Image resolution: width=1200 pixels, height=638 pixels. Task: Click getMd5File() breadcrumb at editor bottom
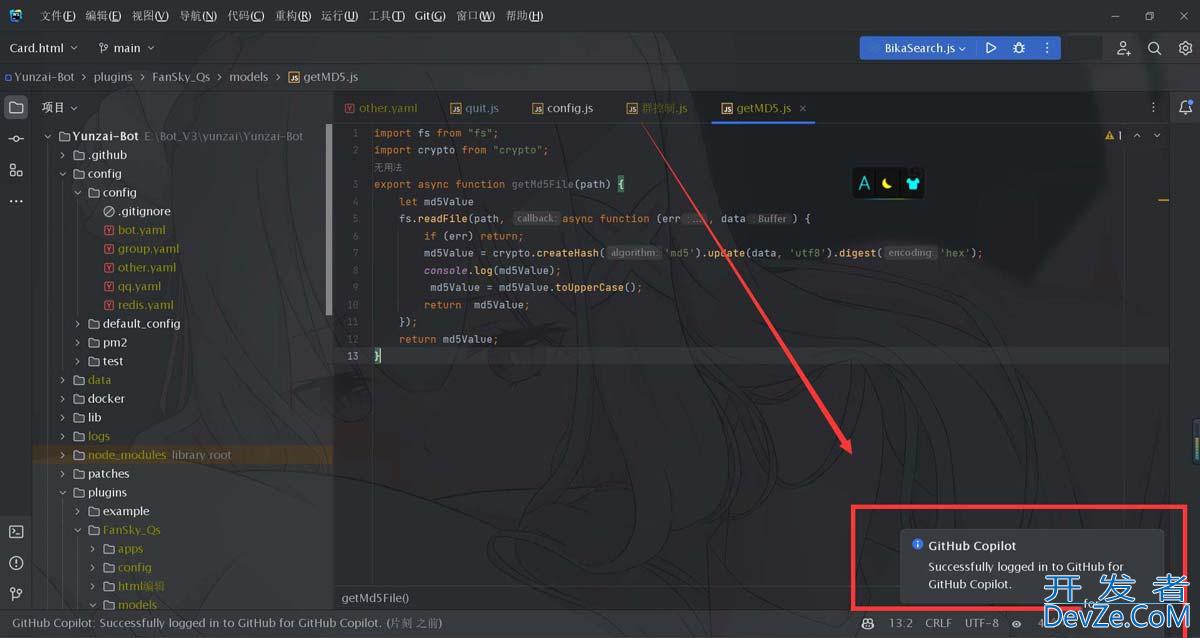click(375, 597)
